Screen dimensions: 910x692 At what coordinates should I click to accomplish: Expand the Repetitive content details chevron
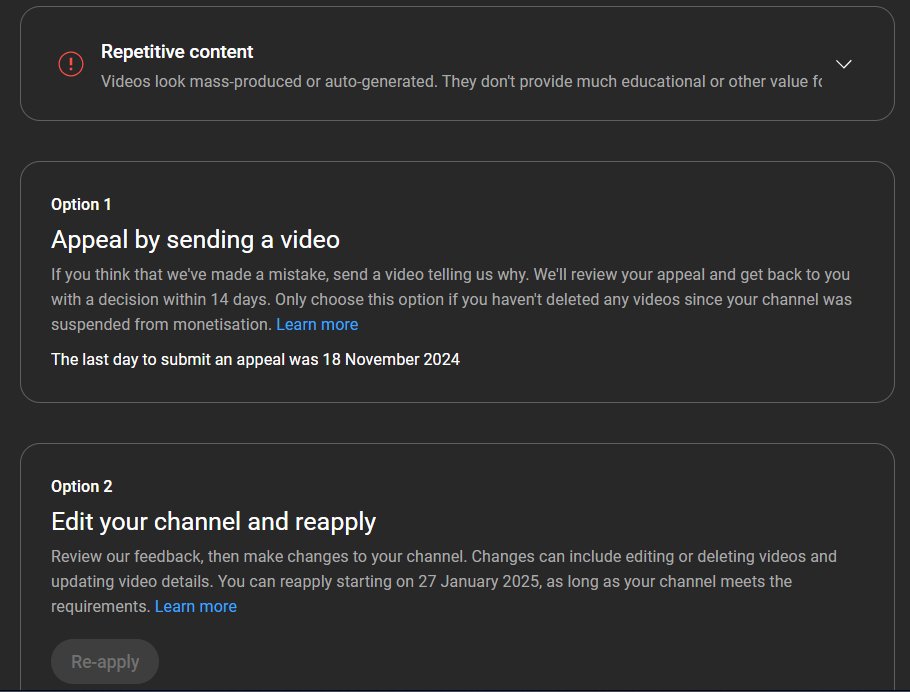click(x=843, y=64)
